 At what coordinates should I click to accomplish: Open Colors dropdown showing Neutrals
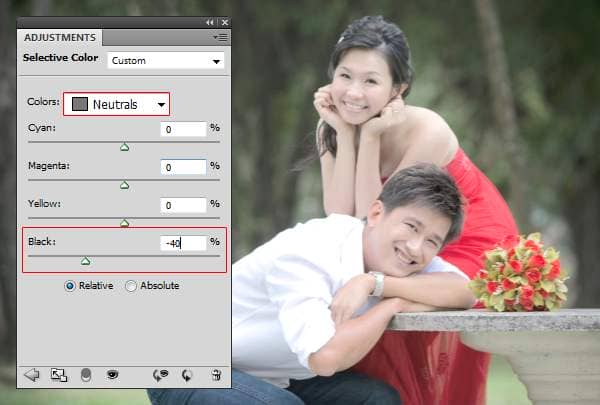point(116,104)
